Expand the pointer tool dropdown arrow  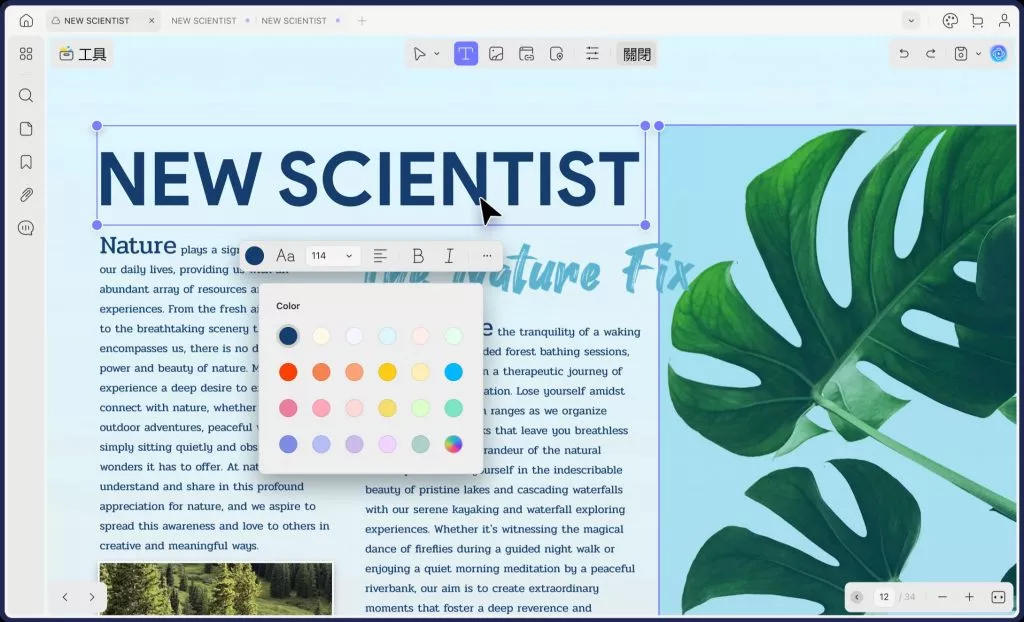(x=437, y=54)
